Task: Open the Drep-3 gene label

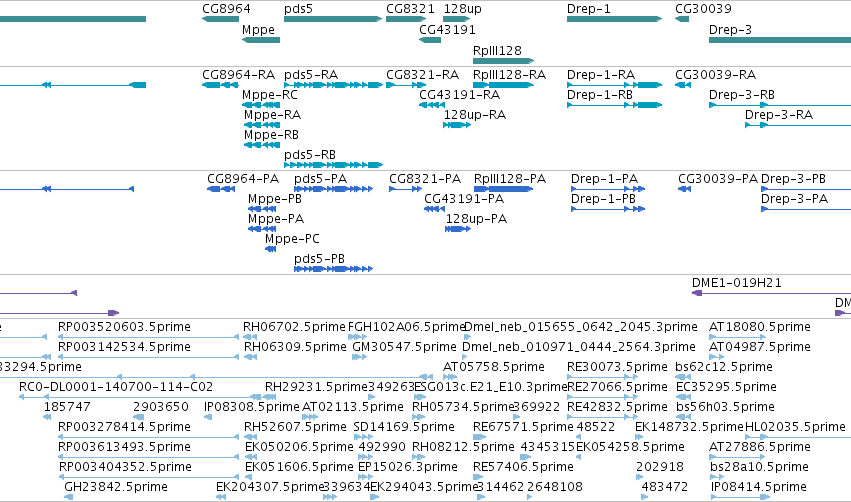Action: click(x=730, y=30)
